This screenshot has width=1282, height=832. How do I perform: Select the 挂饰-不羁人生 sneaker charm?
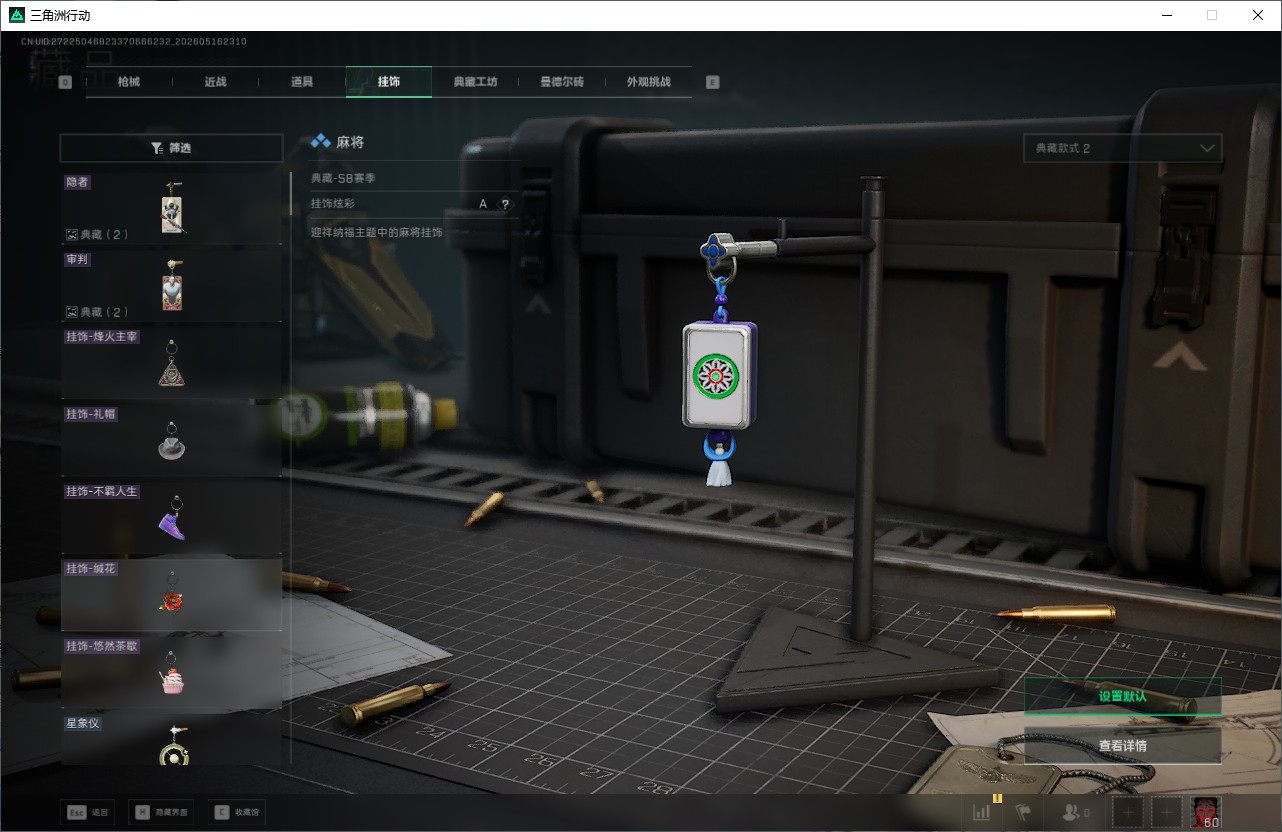172,517
